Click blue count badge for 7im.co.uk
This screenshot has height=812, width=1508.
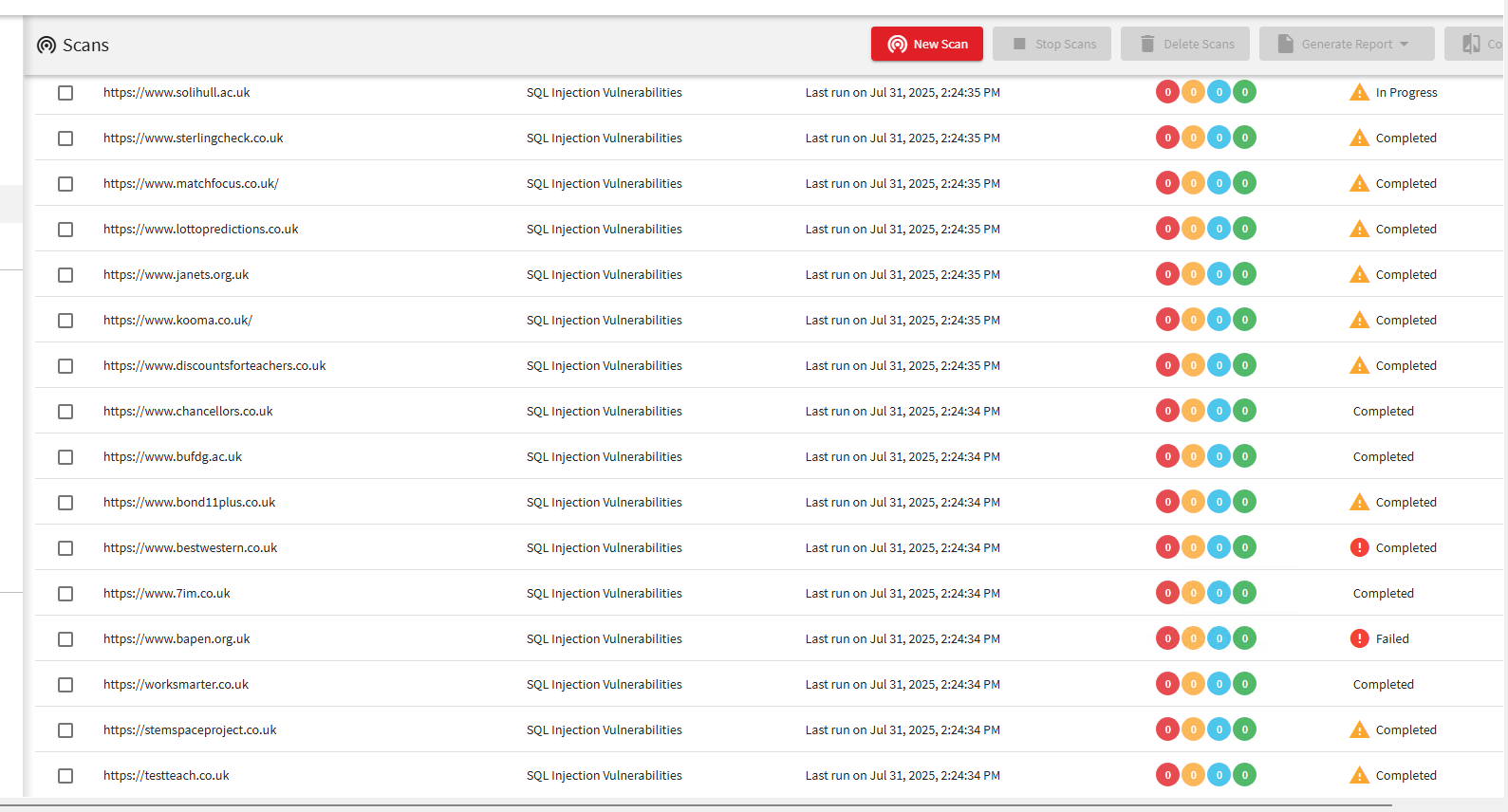(x=1219, y=593)
